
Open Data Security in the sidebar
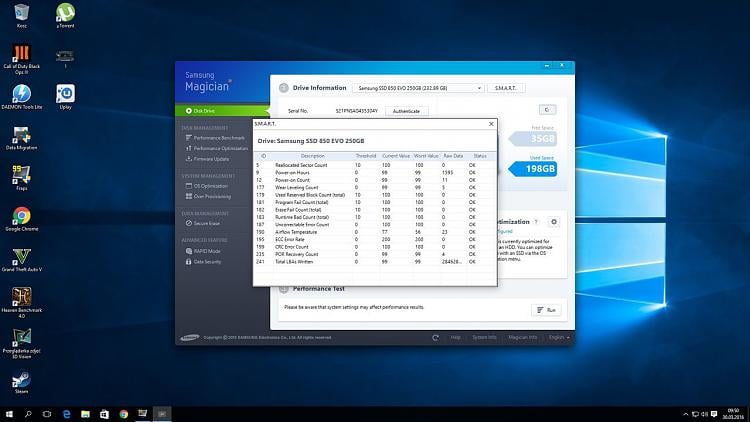click(x=203, y=262)
